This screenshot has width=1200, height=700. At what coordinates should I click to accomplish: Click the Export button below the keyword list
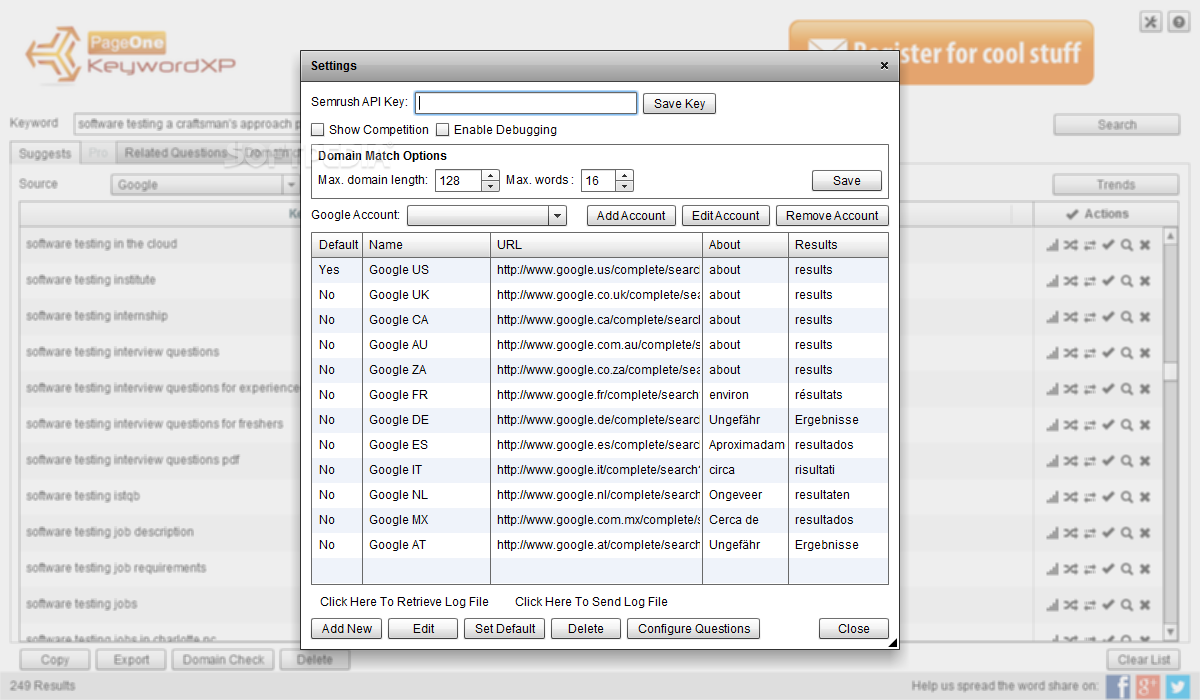(131, 660)
